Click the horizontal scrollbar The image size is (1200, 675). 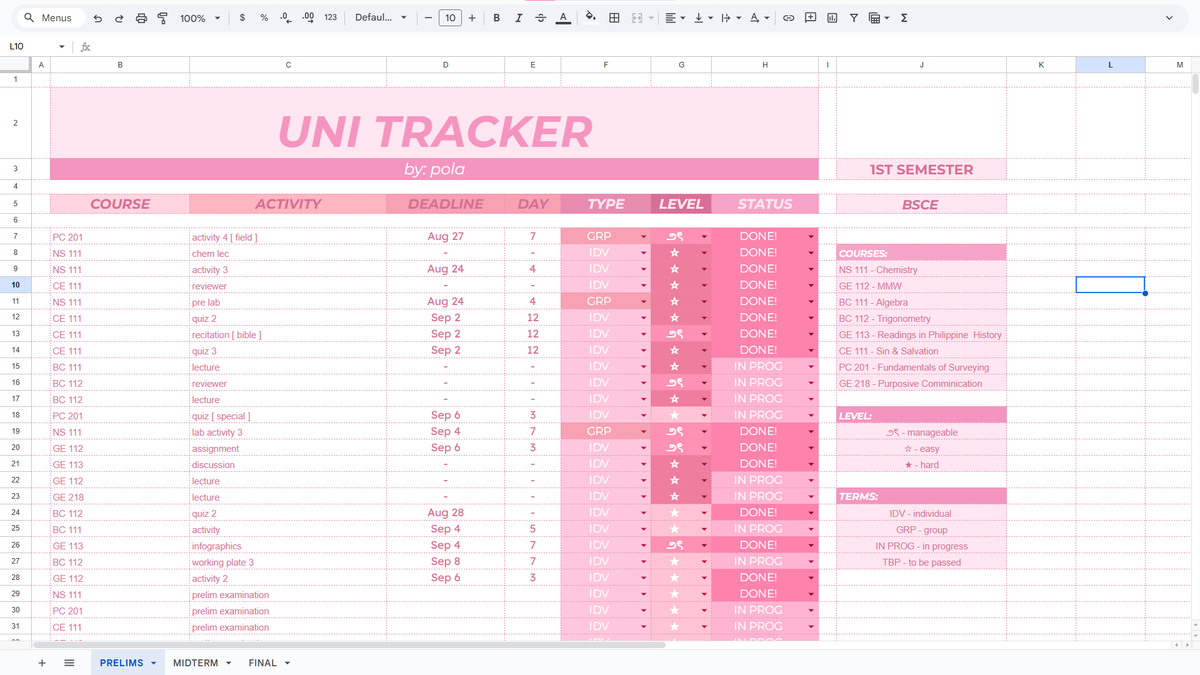point(350,645)
